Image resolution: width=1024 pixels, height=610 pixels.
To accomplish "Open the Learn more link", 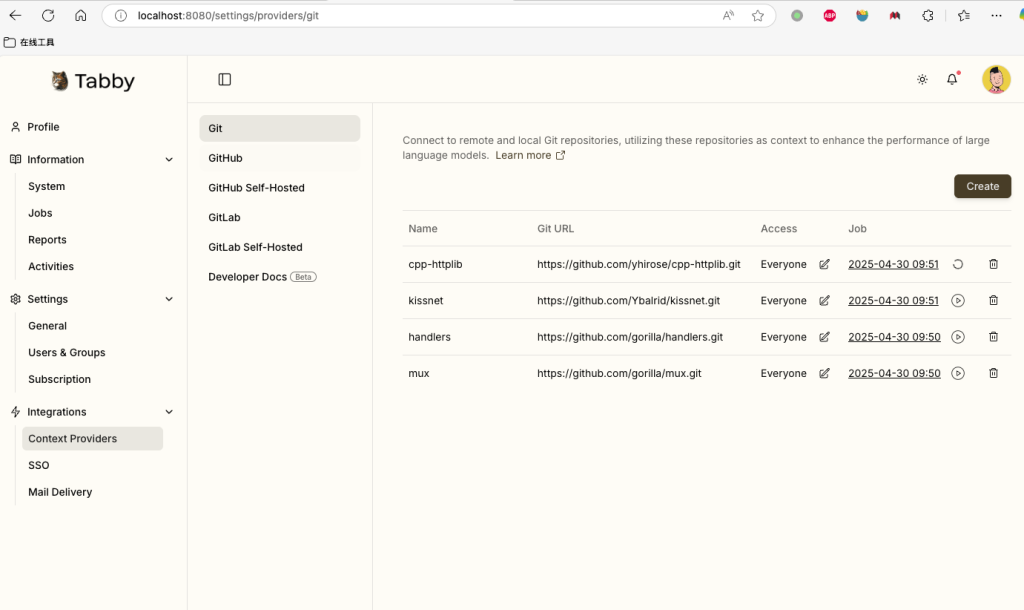I will coord(530,155).
